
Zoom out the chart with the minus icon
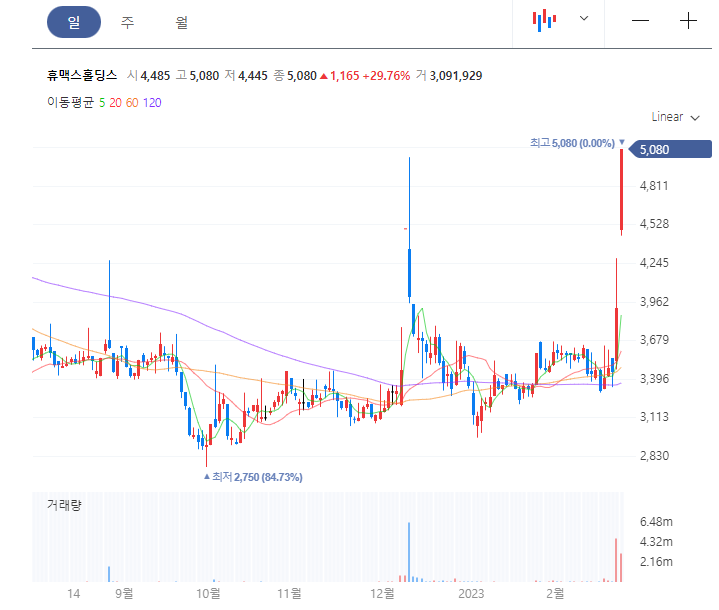640,21
